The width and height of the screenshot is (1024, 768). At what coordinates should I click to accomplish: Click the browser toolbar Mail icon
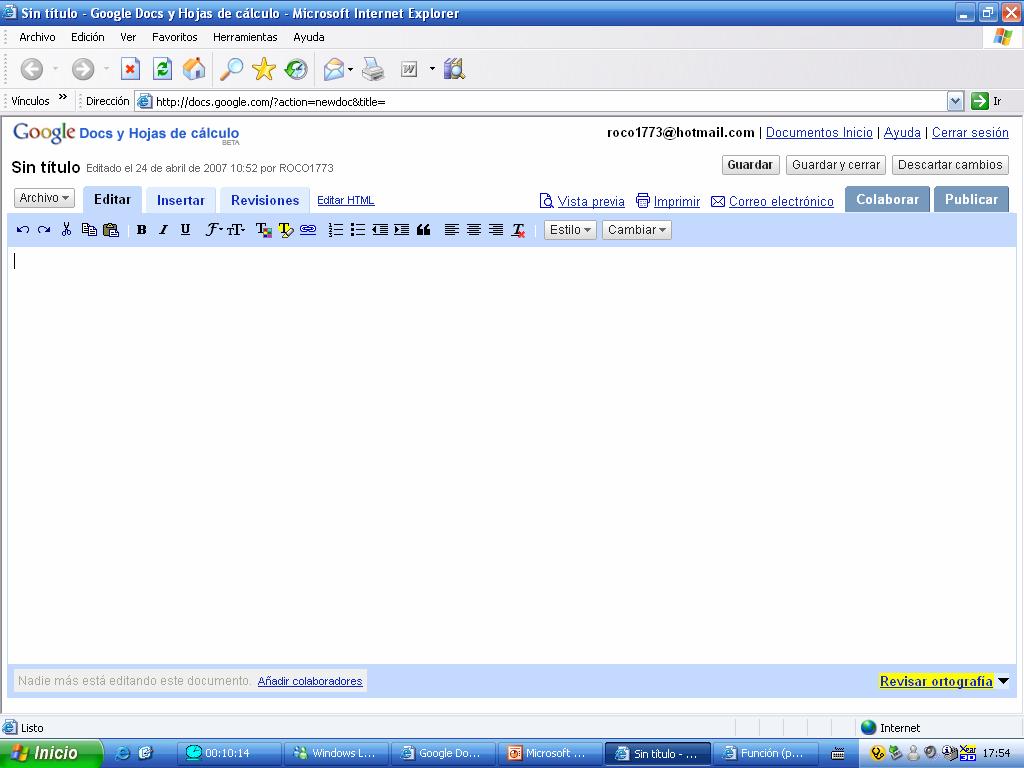(x=334, y=69)
